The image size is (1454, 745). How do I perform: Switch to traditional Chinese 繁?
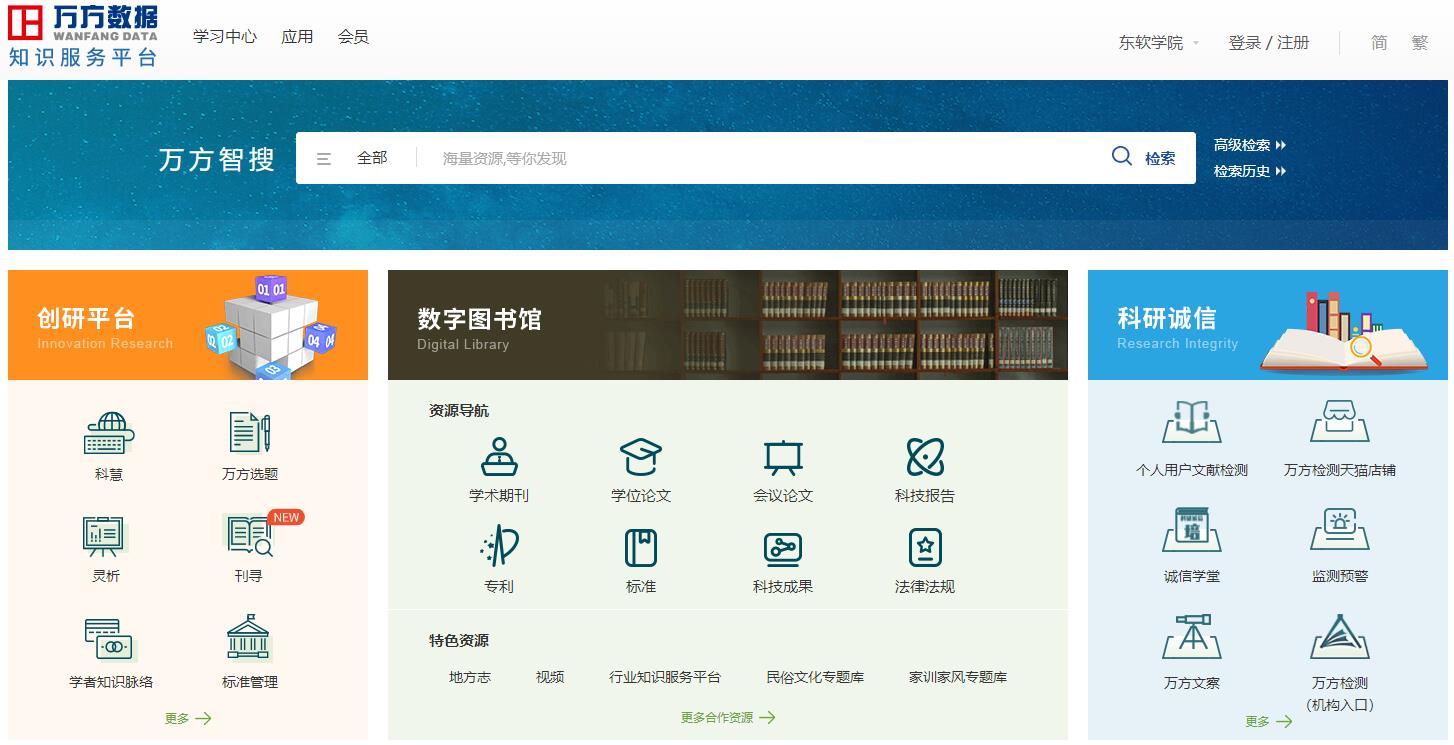1420,43
